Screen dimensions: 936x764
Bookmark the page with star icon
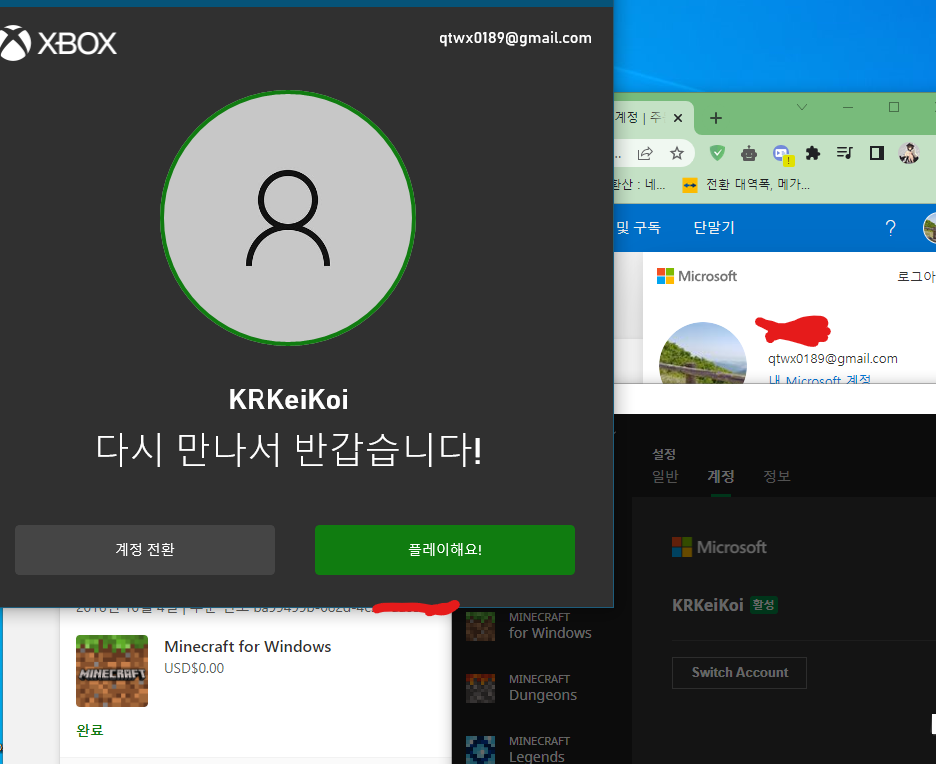click(x=676, y=154)
